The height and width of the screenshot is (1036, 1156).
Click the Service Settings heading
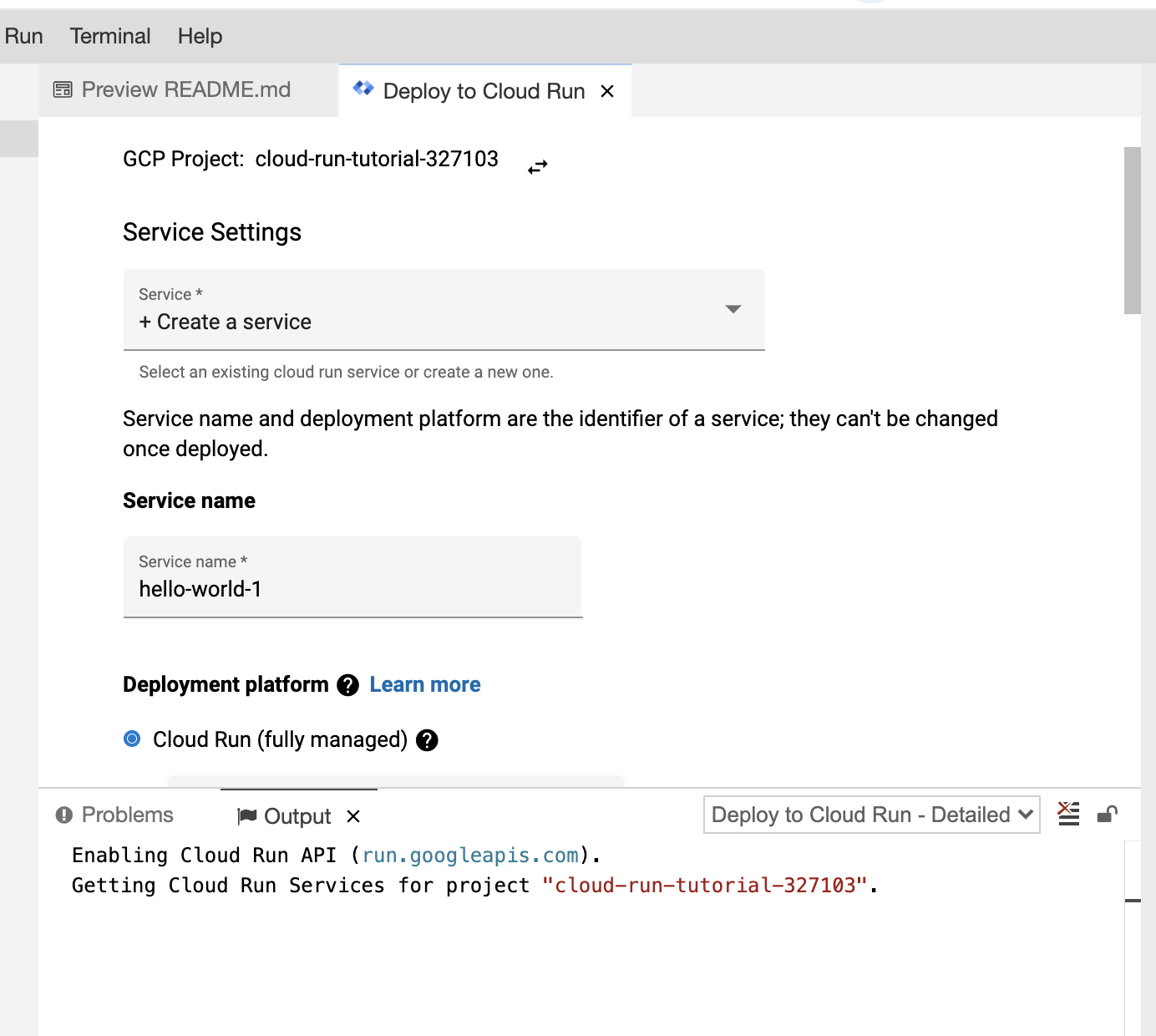pos(212,232)
